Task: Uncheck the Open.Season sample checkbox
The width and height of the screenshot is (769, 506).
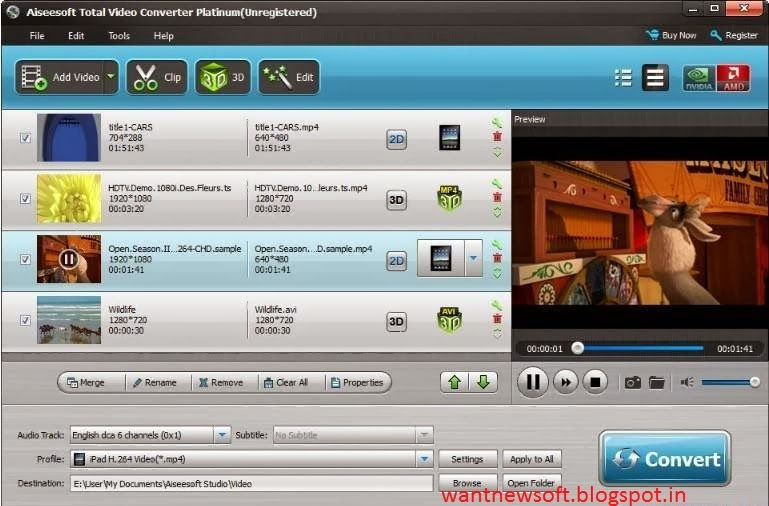Action: (x=25, y=259)
